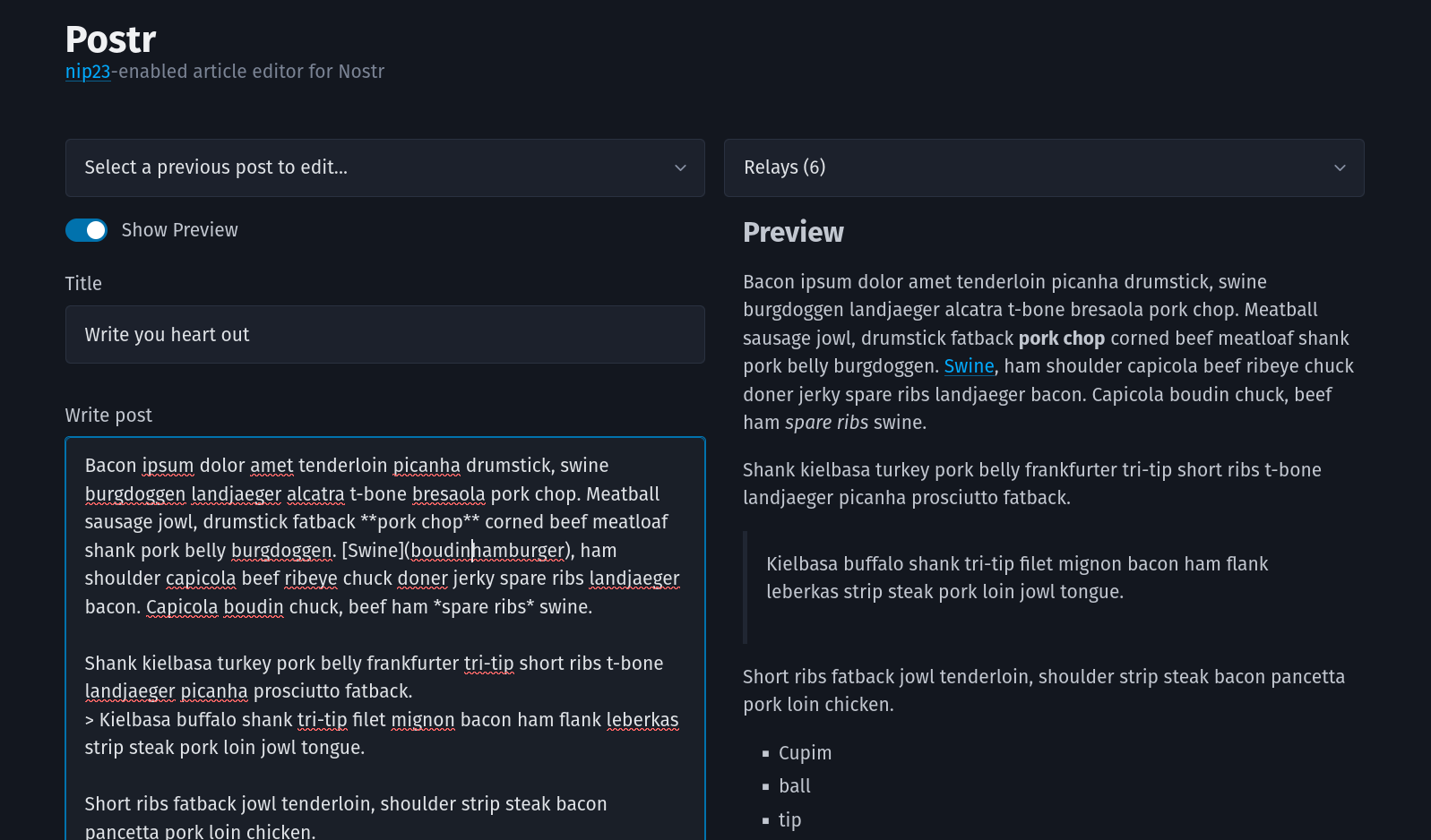Image resolution: width=1431 pixels, height=840 pixels.
Task: Select the 'tip' bullet item in the preview
Action: coord(789,820)
